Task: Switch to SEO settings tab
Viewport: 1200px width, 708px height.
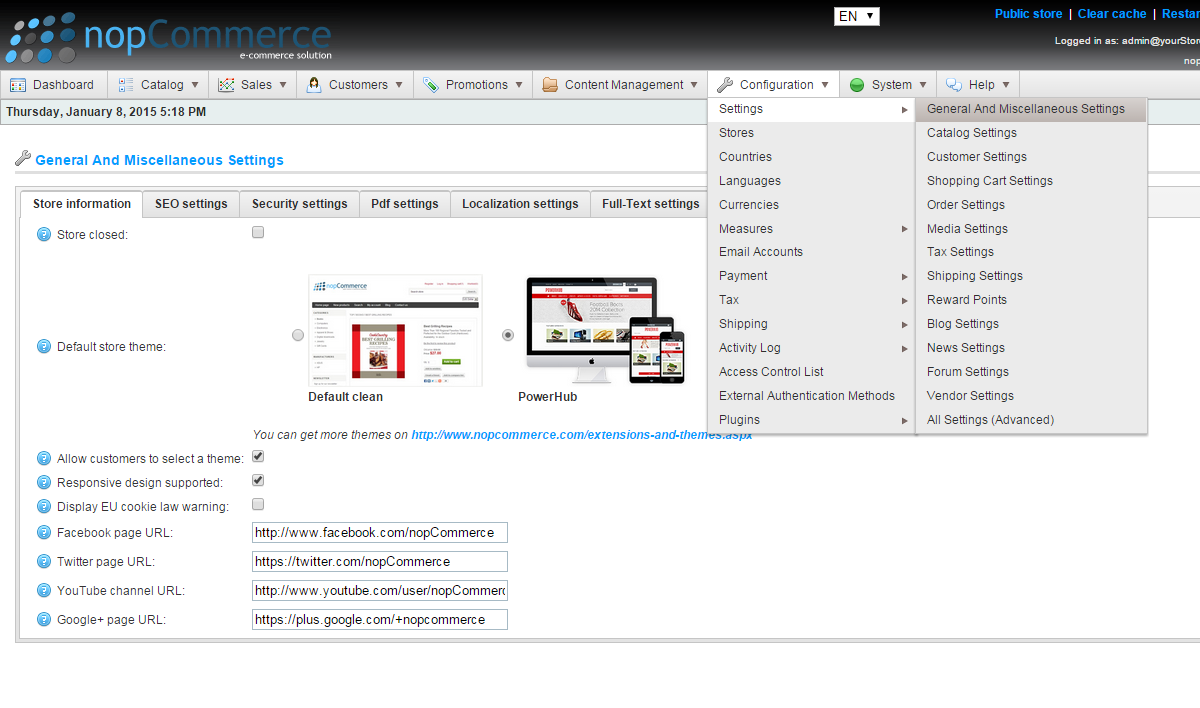Action: (x=191, y=204)
